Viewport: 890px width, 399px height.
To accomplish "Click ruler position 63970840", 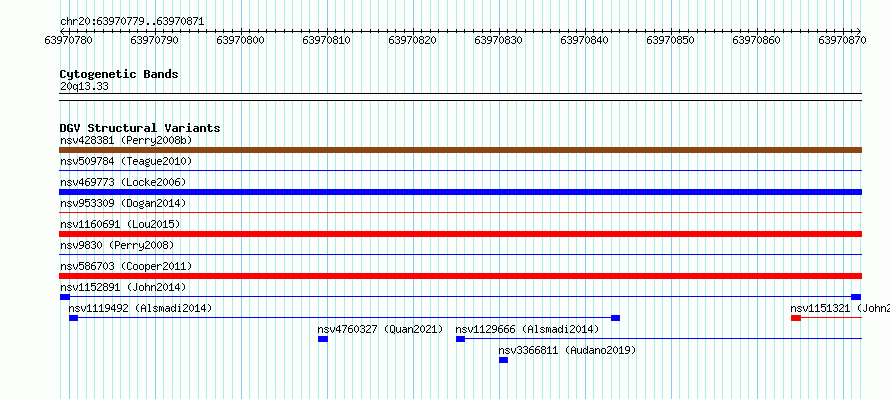I will pos(585,40).
